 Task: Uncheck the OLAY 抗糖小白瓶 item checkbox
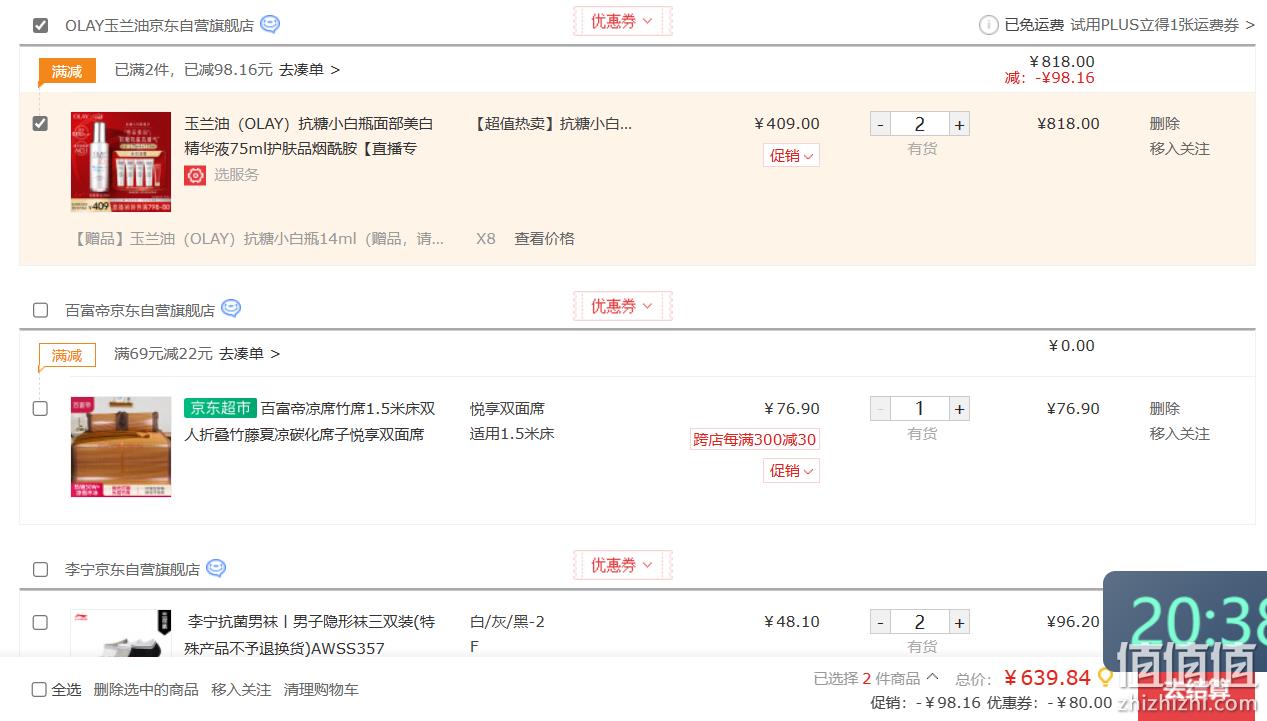[40, 124]
